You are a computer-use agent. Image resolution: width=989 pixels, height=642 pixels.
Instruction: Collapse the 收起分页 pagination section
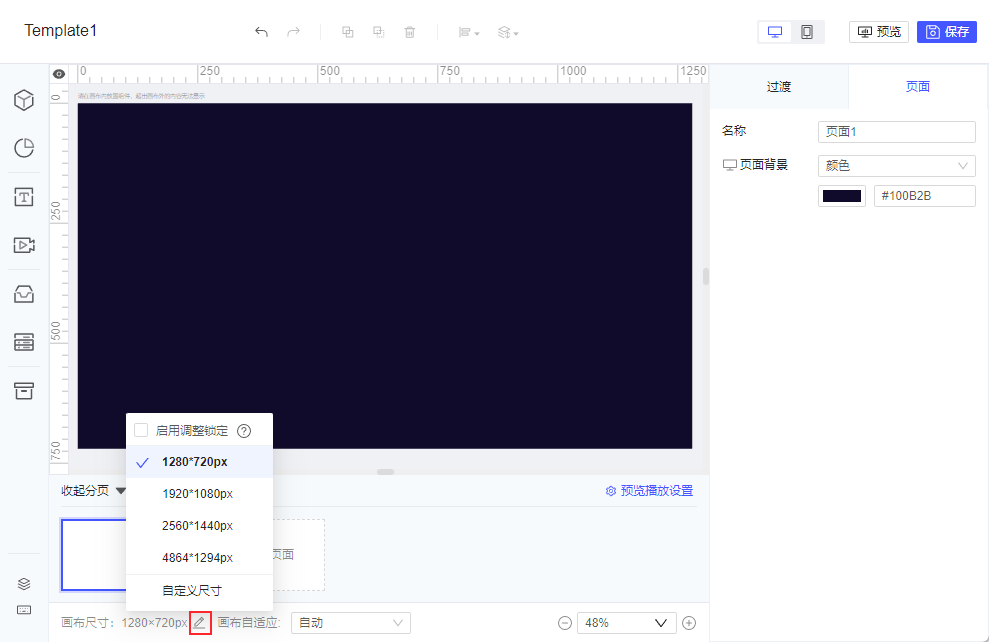click(x=93, y=491)
